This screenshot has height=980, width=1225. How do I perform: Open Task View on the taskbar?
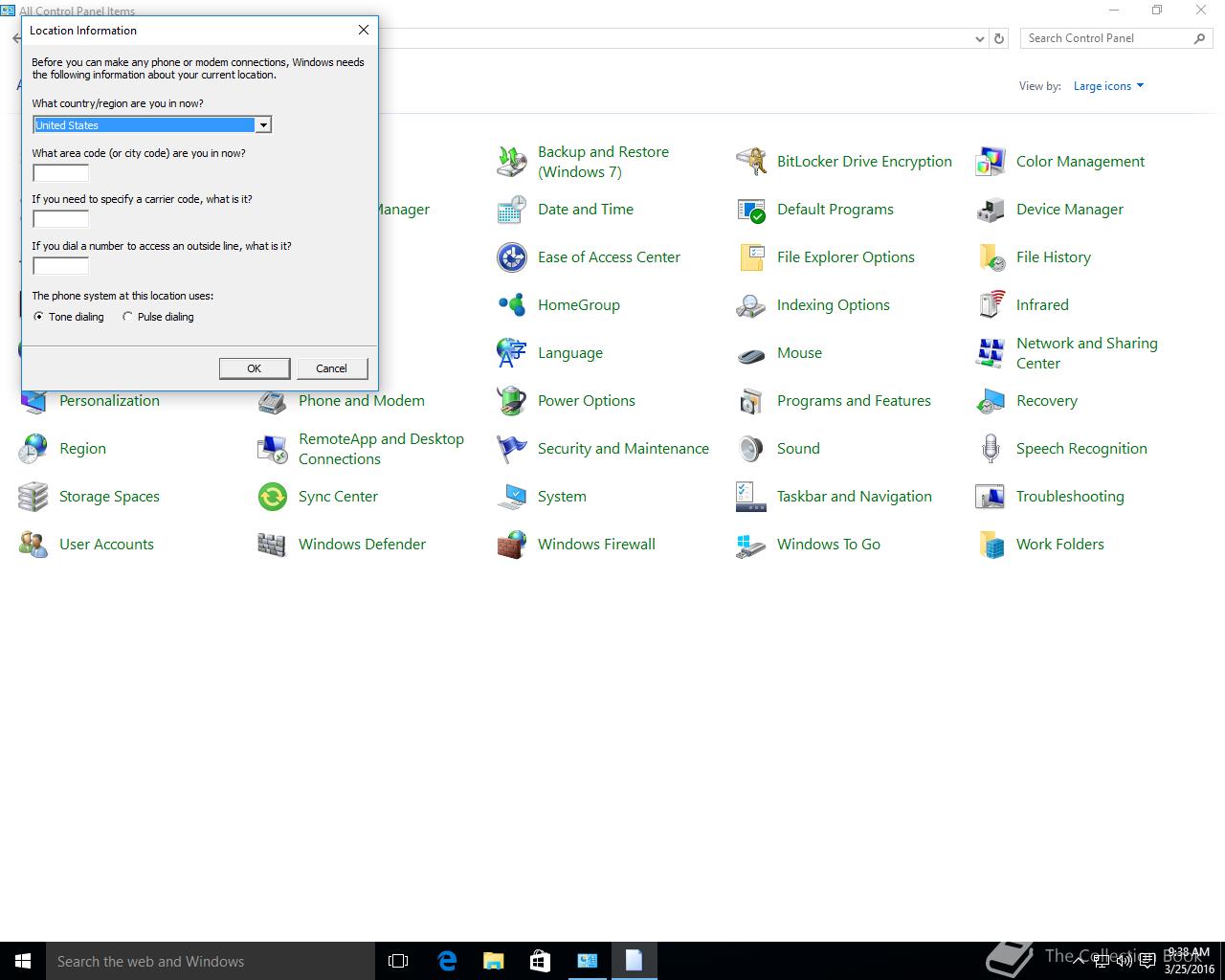(x=398, y=961)
